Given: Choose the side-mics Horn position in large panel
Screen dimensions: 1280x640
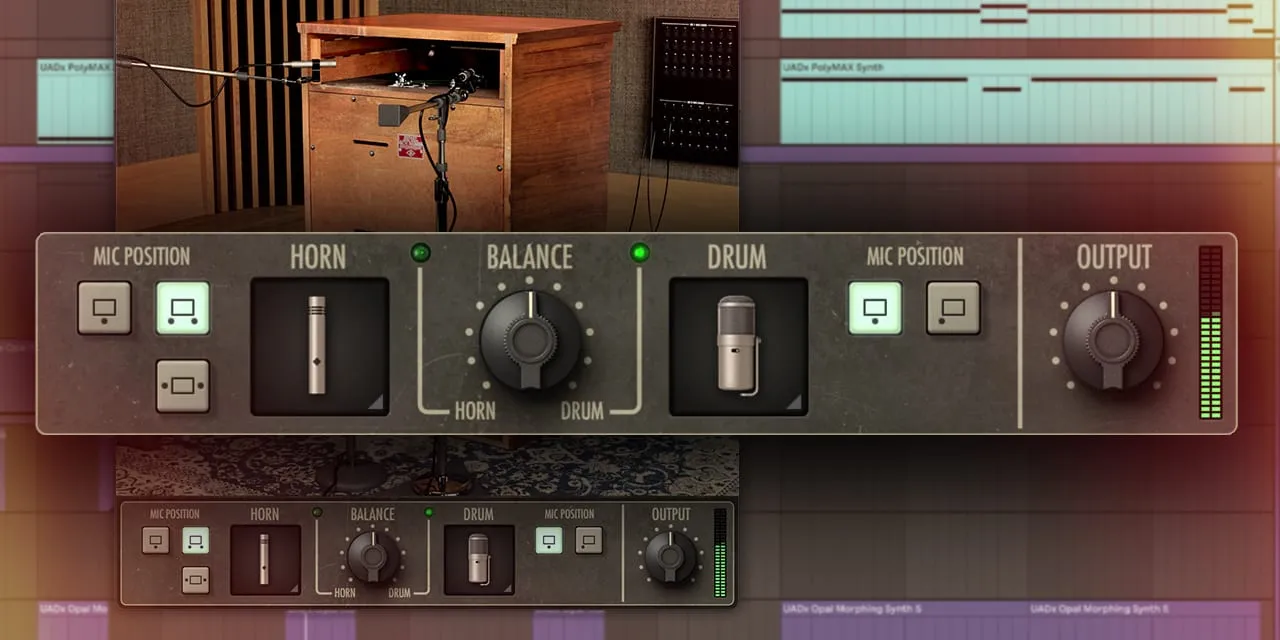Looking at the screenshot, I should coord(183,386).
